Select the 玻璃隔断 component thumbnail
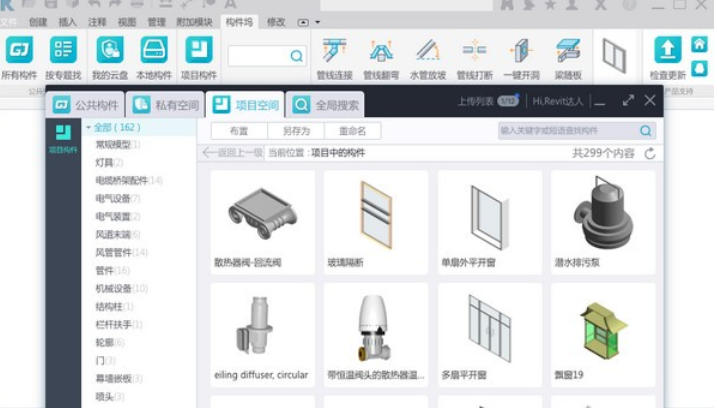 (x=376, y=222)
